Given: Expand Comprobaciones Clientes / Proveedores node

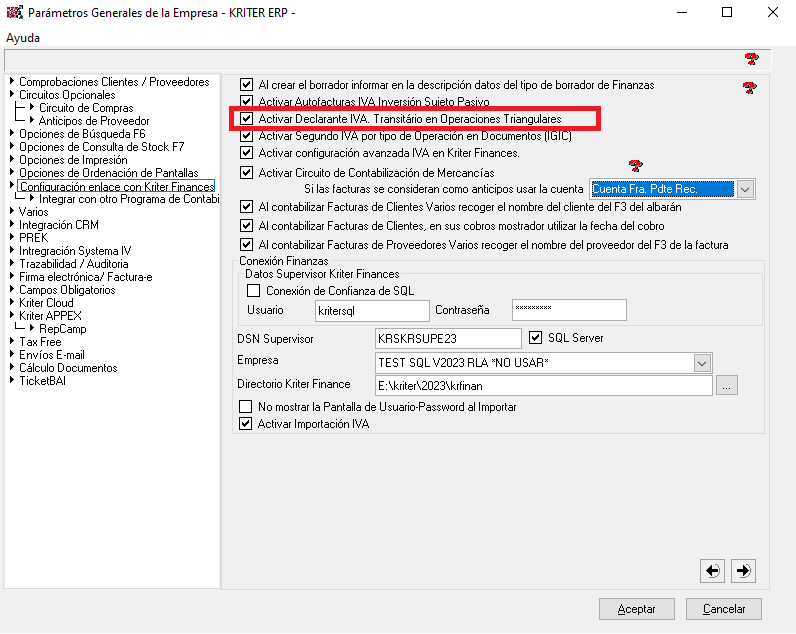Looking at the screenshot, I should tap(12, 81).
